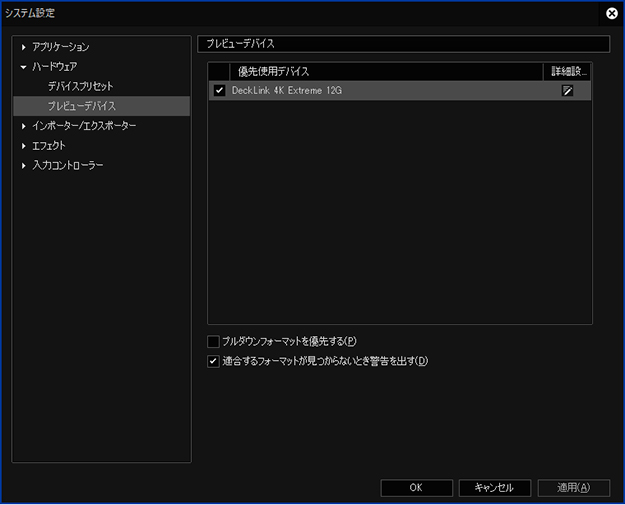Expand the インポーター/エクスポーター arrow
The height and width of the screenshot is (505, 625).
[24, 126]
